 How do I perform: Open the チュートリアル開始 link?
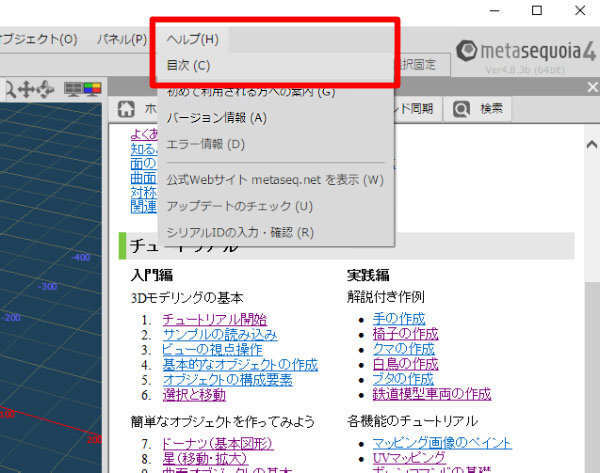[211, 319]
